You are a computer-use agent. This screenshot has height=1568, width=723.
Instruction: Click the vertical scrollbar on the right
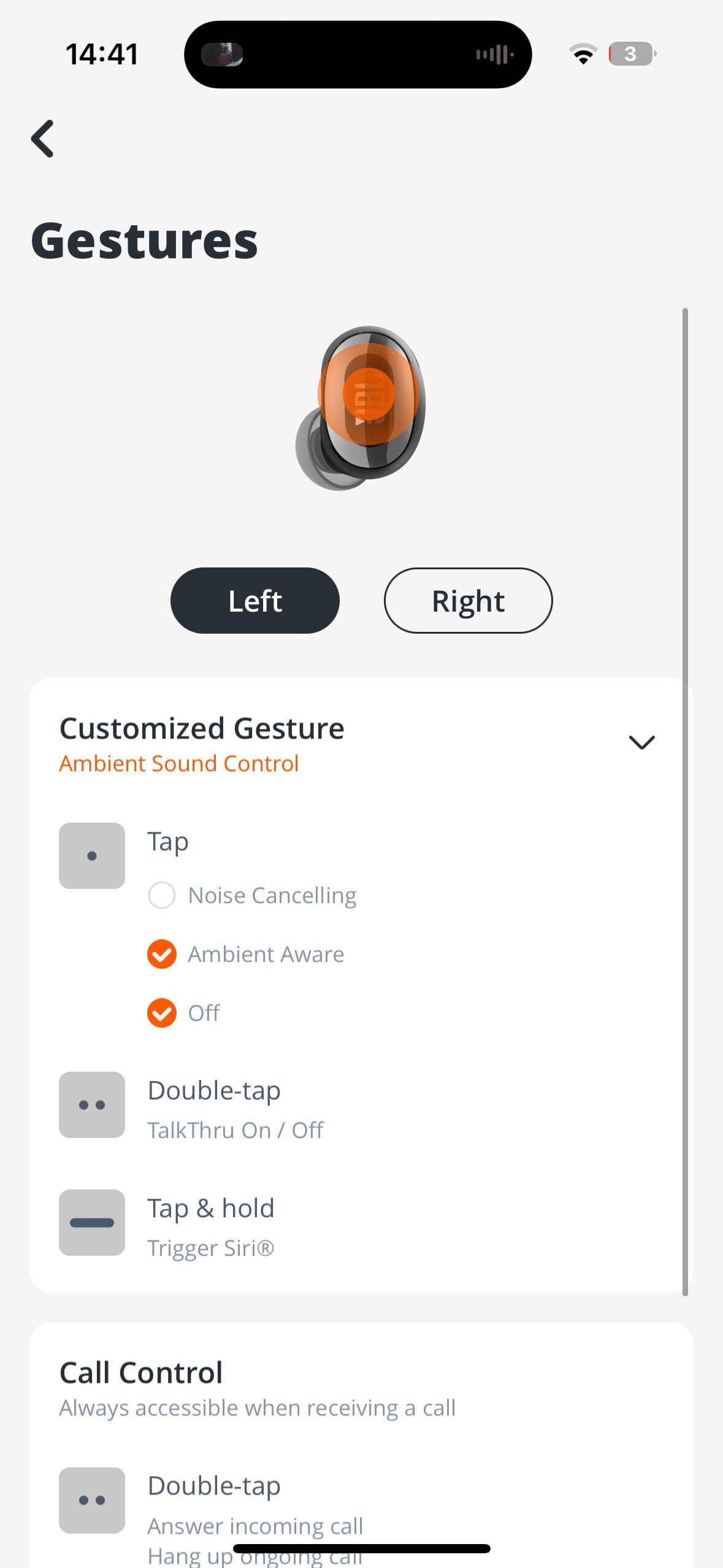pos(685,797)
